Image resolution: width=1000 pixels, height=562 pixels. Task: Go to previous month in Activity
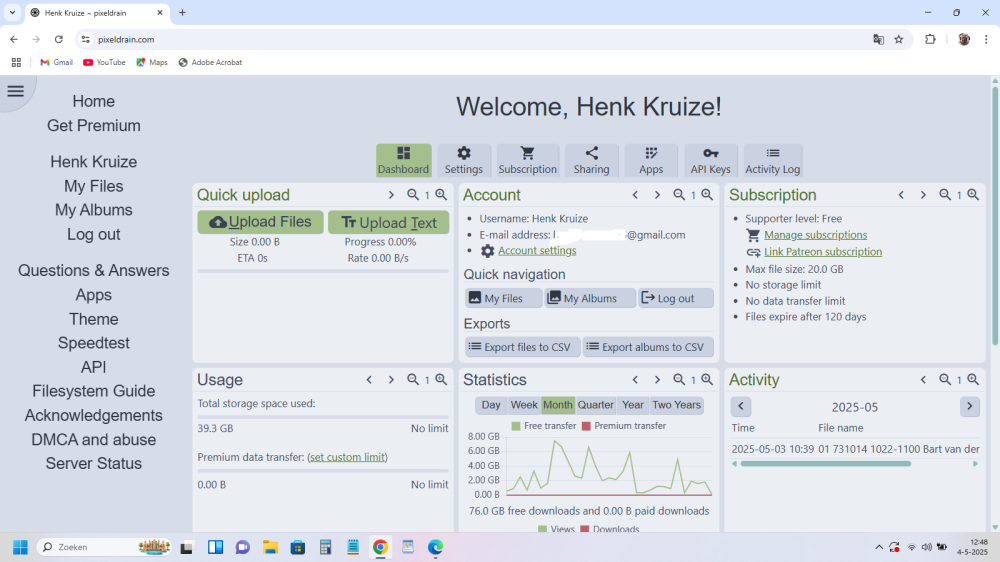pos(741,407)
